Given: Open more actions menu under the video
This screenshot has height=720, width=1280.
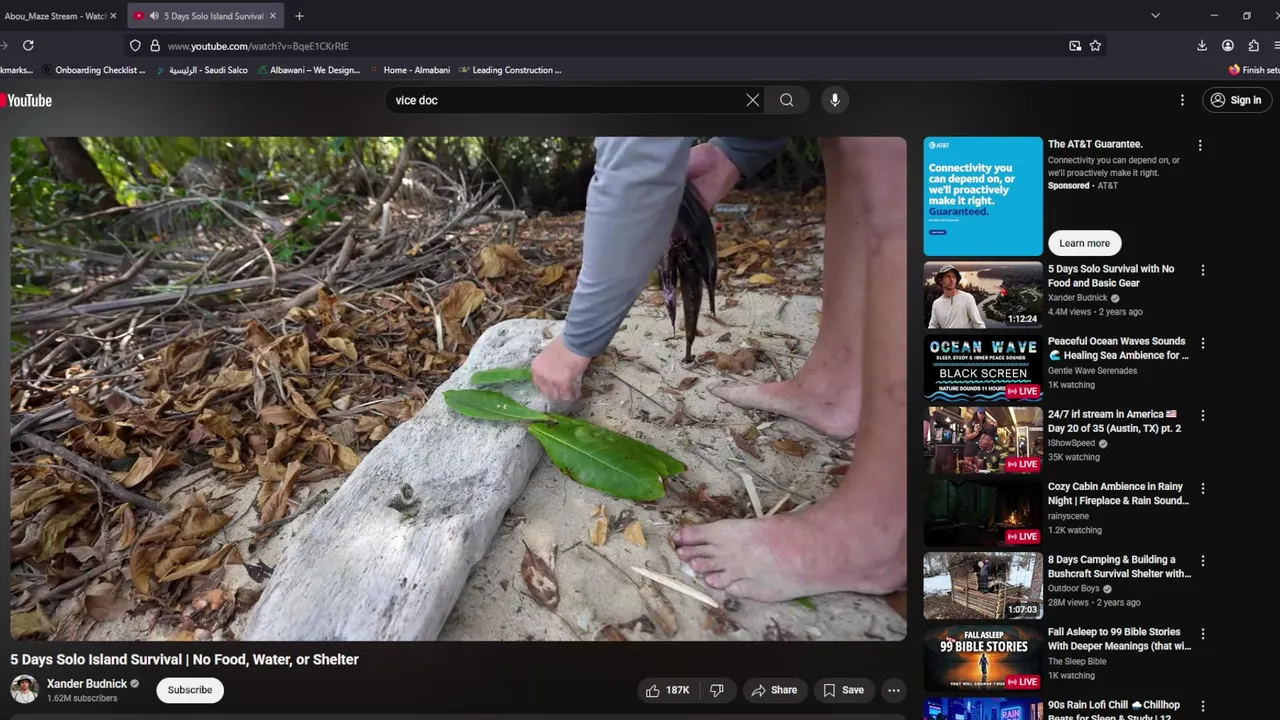Looking at the screenshot, I should point(894,690).
